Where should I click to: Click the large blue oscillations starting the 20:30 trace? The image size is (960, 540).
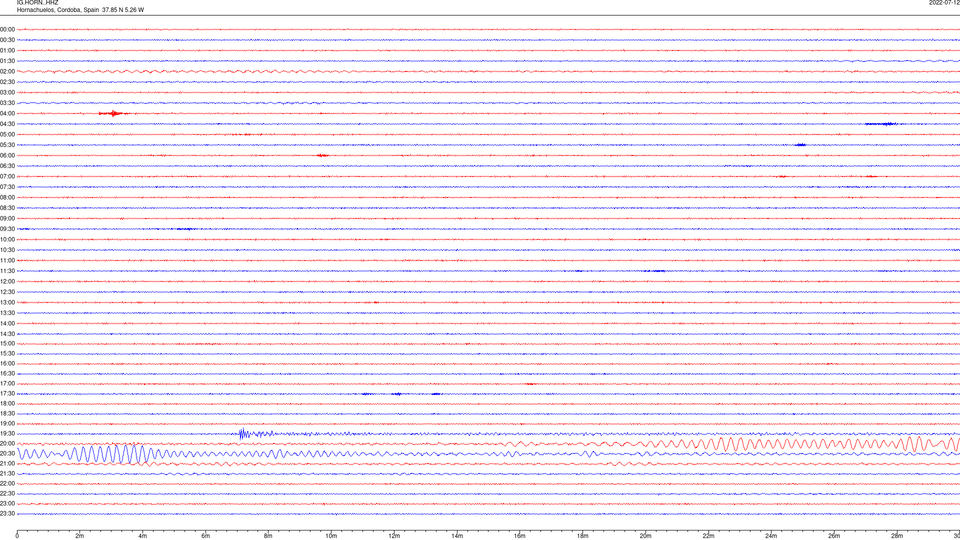(86, 454)
